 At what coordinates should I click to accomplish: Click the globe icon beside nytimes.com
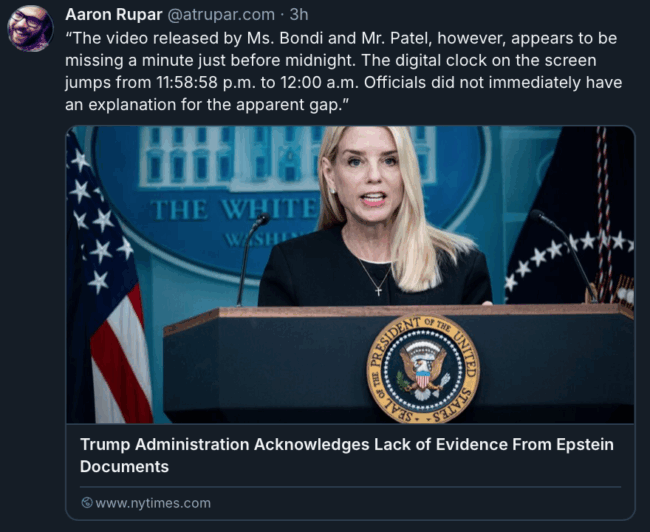pos(87,503)
